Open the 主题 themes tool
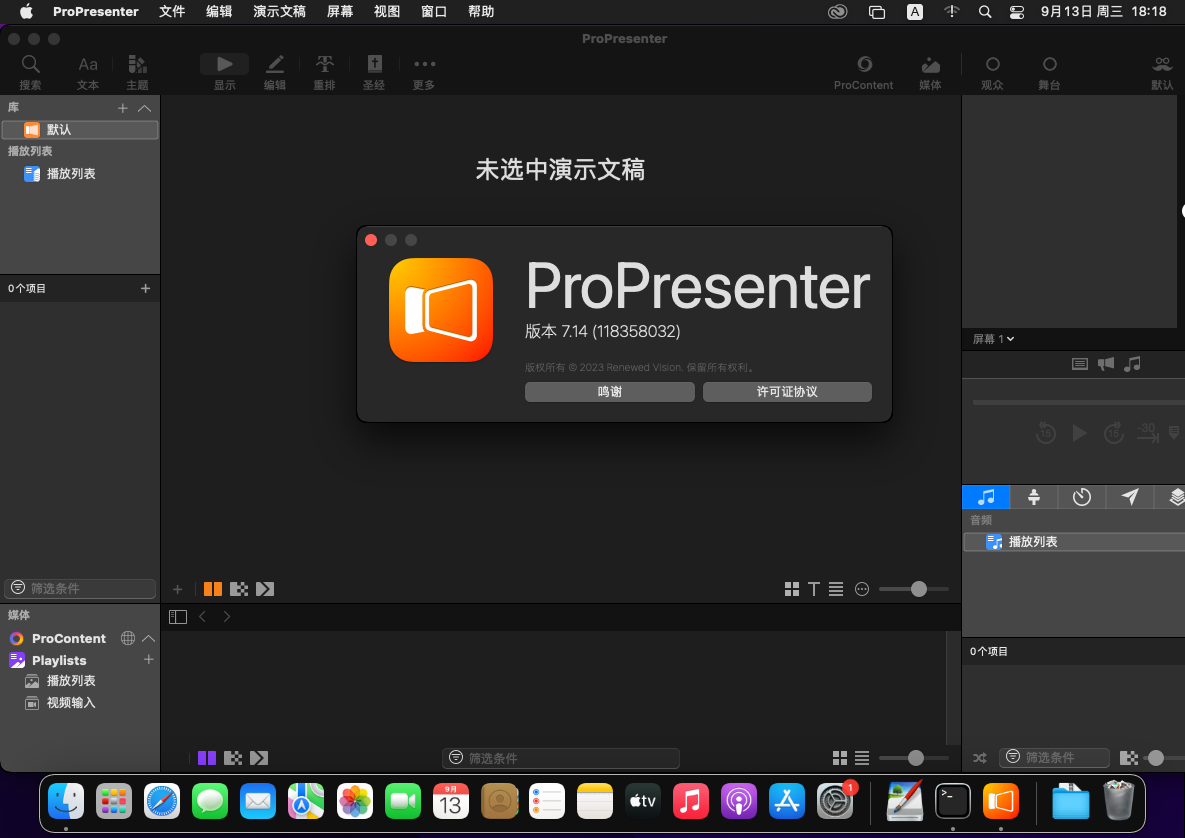Screen dimensions: 1185x838 [x=137, y=72]
